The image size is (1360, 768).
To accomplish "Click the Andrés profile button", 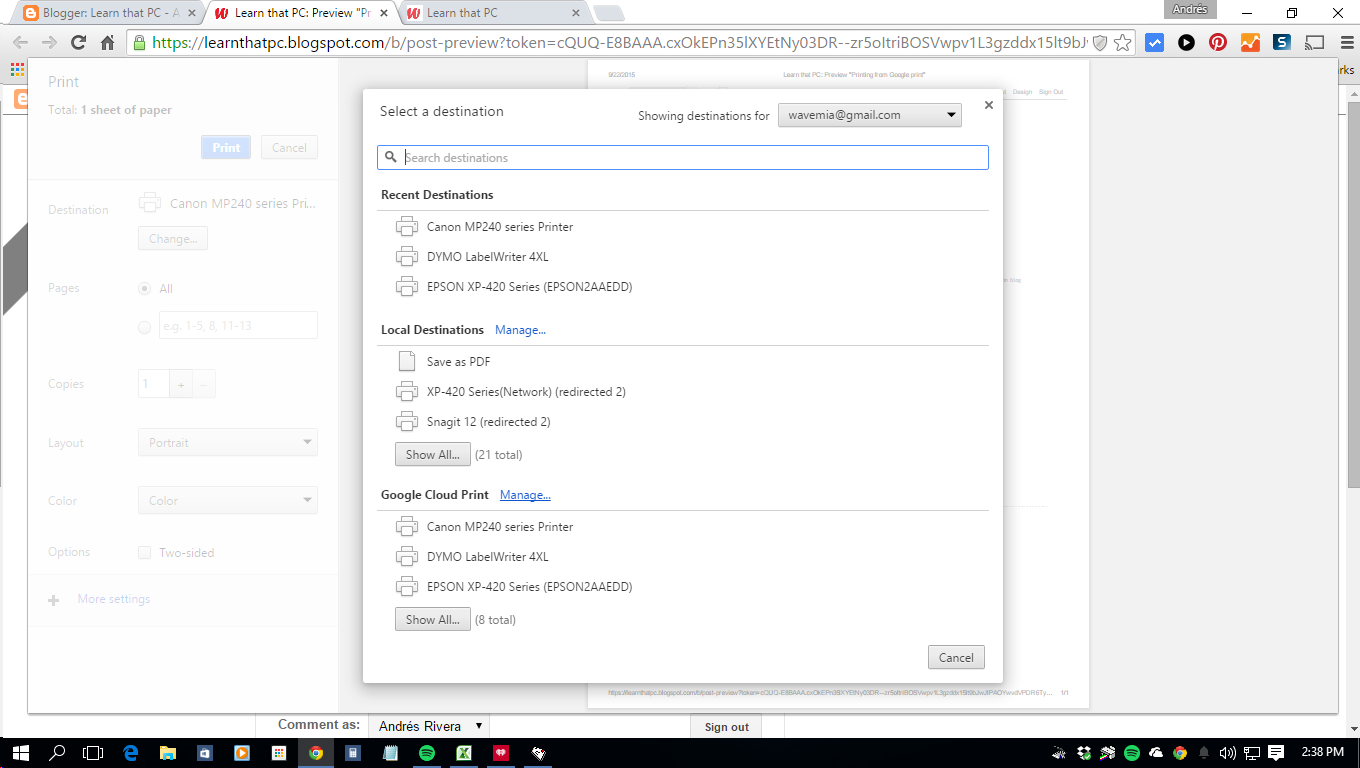I will (x=1191, y=9).
